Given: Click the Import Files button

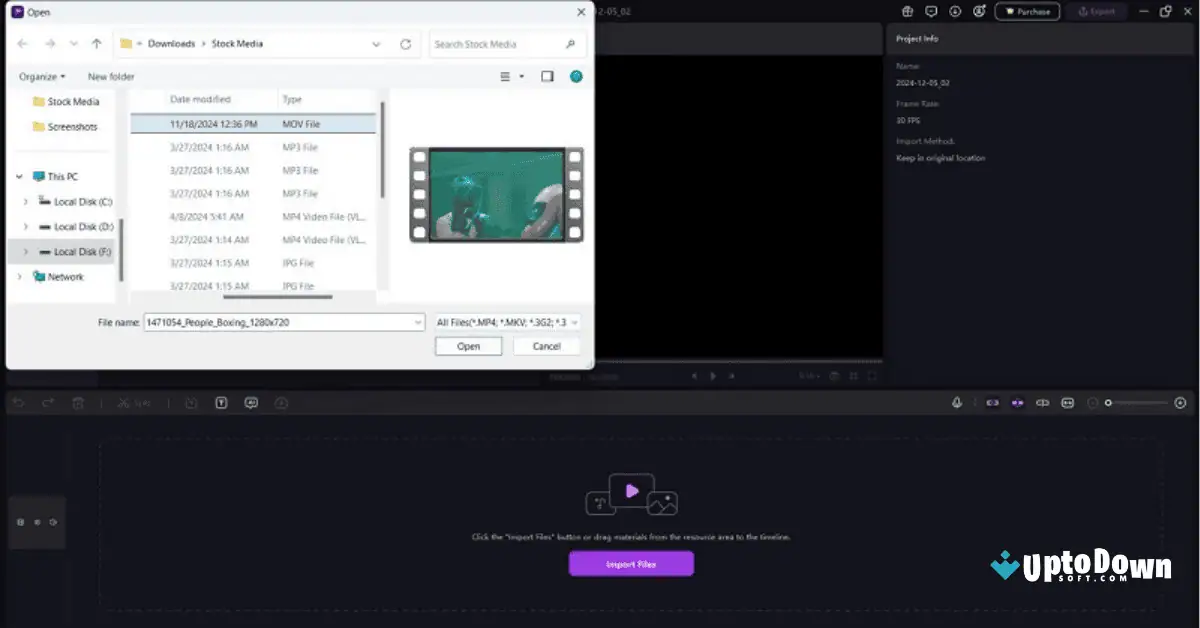Looking at the screenshot, I should point(631,564).
